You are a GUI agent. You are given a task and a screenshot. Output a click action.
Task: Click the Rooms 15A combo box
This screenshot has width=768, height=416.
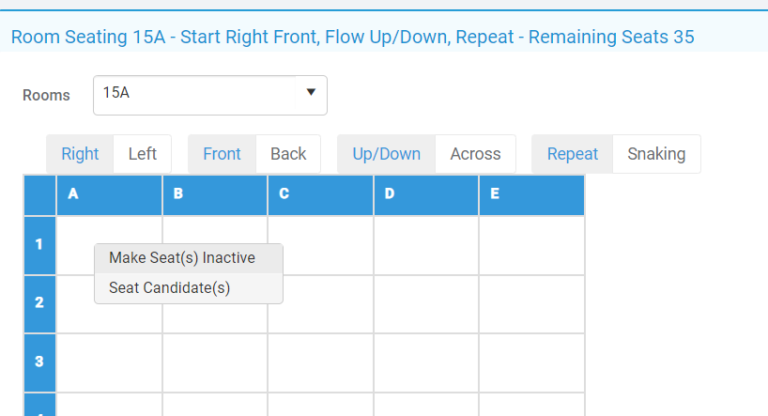200,94
